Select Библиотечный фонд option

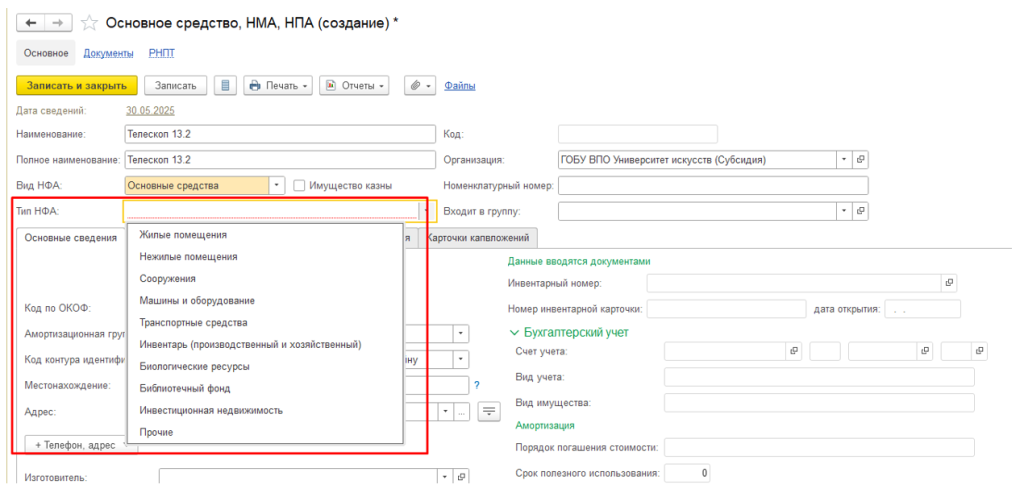coord(264,389)
